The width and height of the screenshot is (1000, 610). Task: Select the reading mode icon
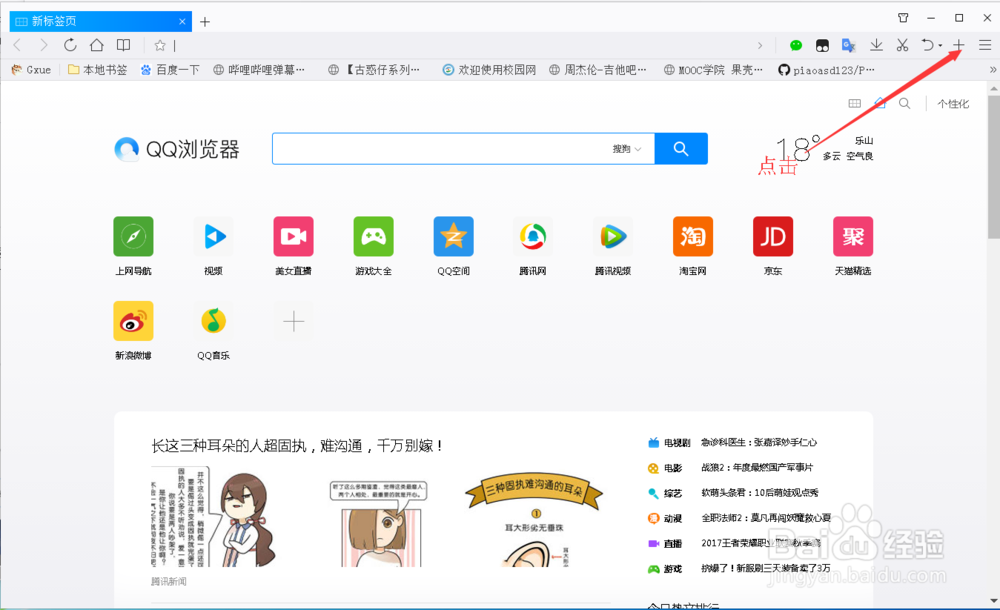tap(123, 45)
